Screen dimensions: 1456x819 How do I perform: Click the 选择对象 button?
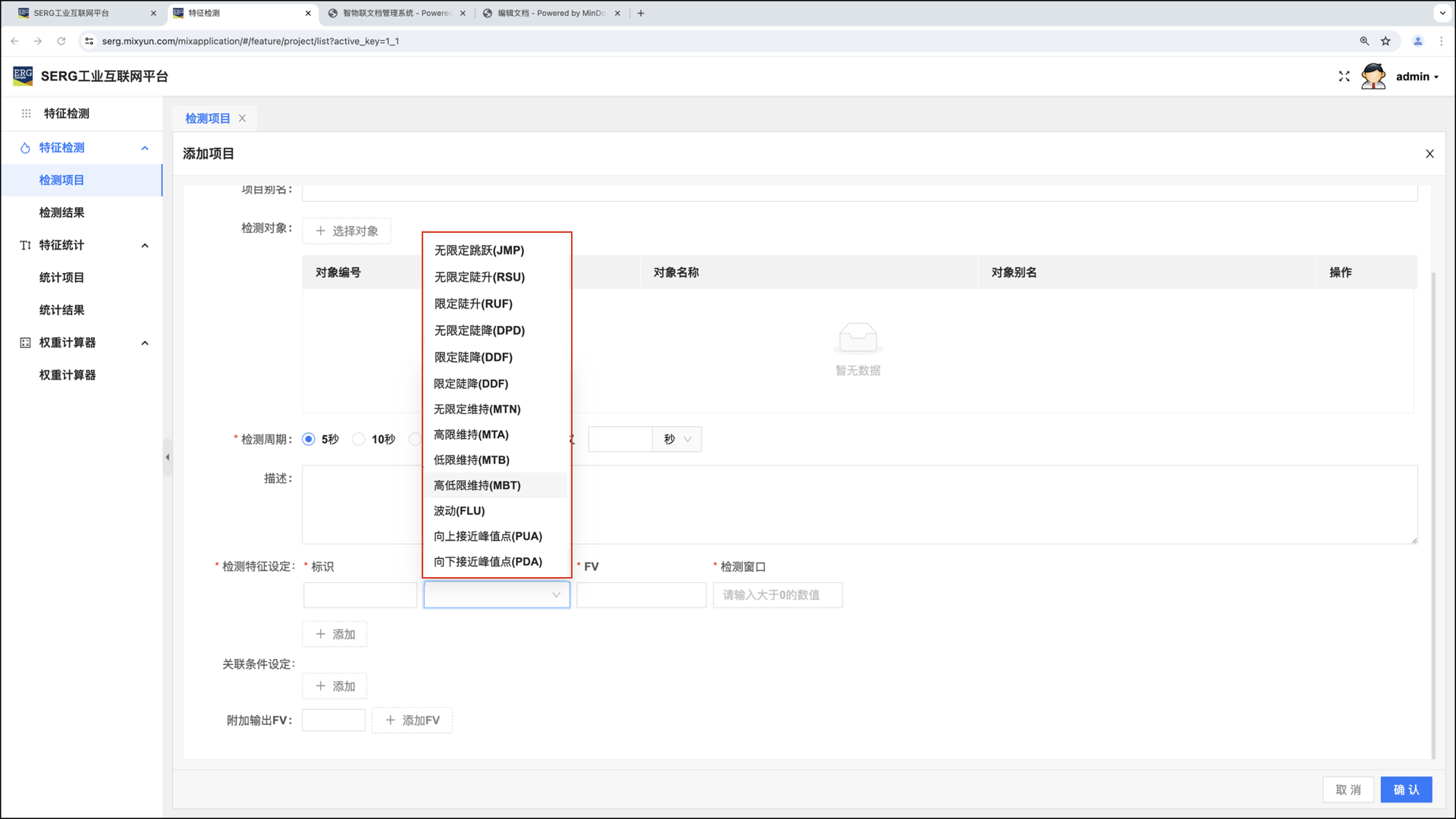point(347,231)
